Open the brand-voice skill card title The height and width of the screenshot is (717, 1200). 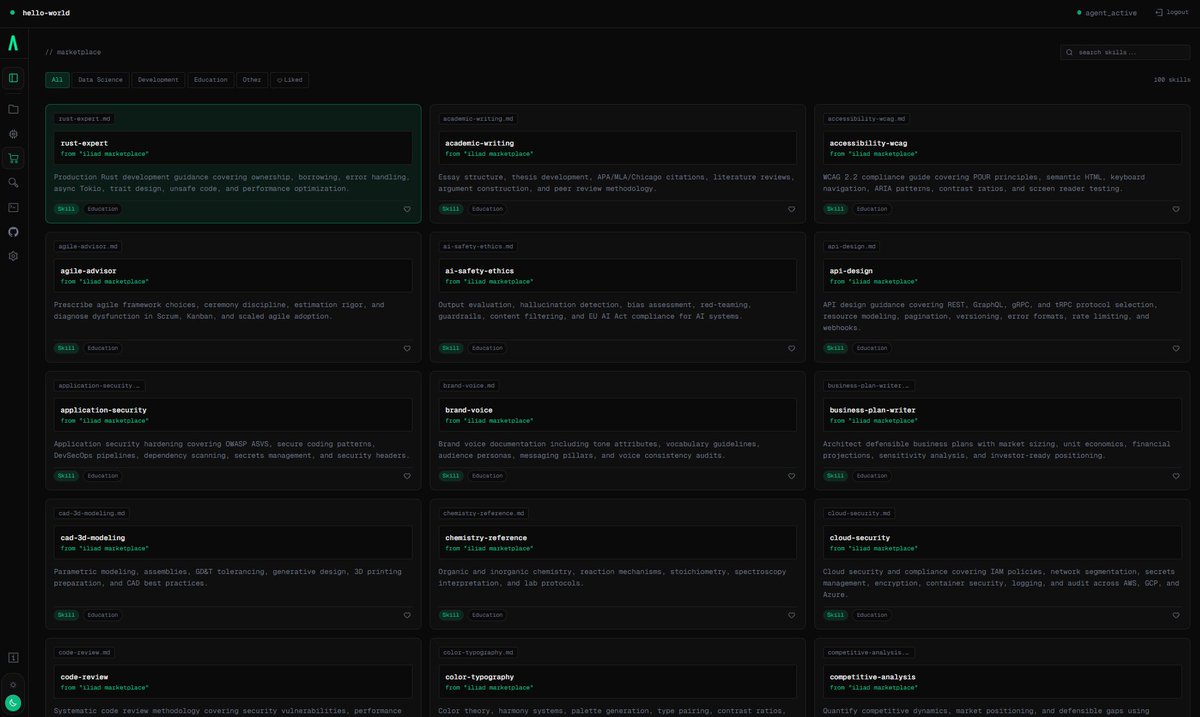pyautogui.click(x=469, y=409)
